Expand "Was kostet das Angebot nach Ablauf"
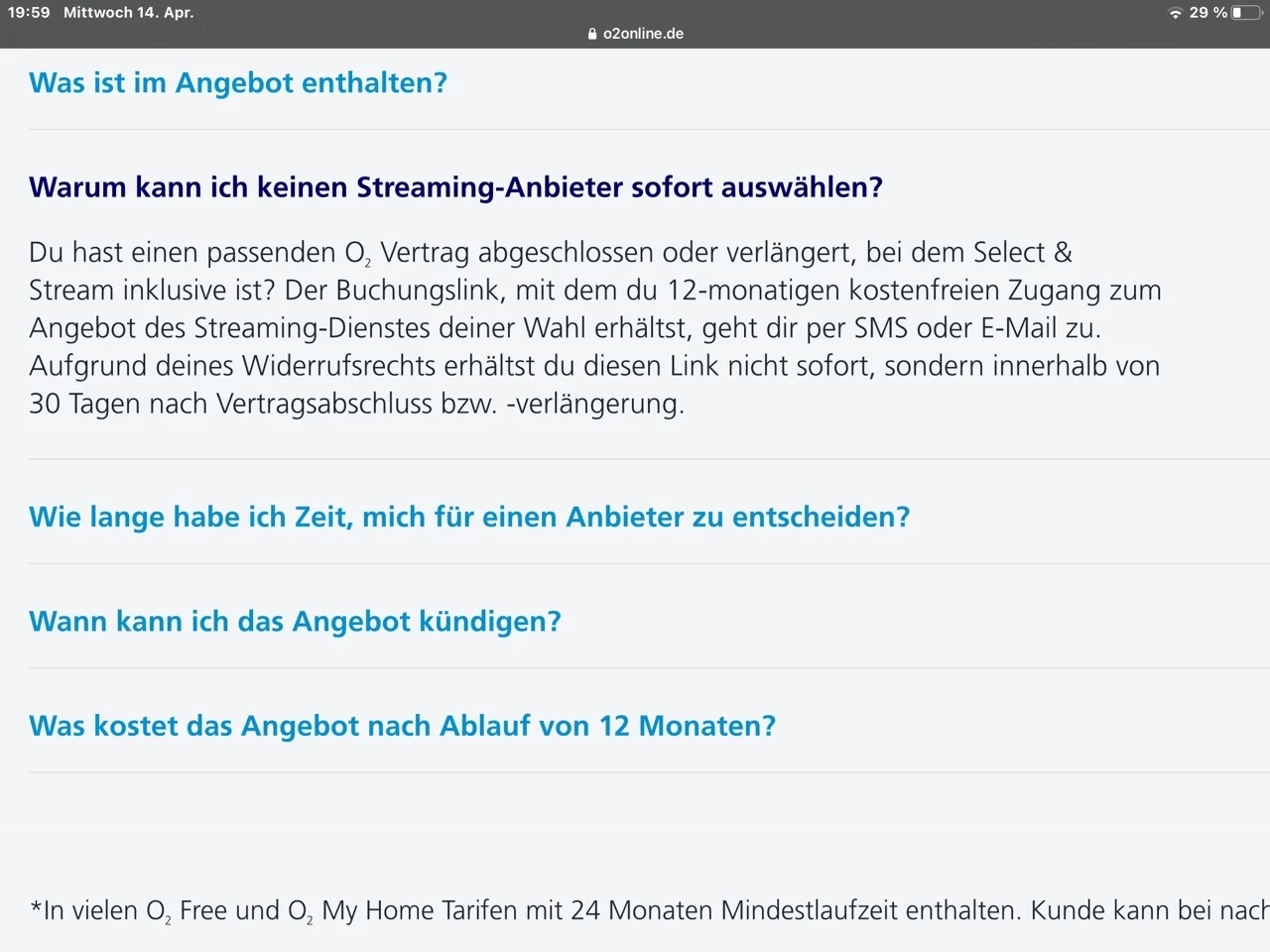Screen dimensions: 1270x952 402,725
